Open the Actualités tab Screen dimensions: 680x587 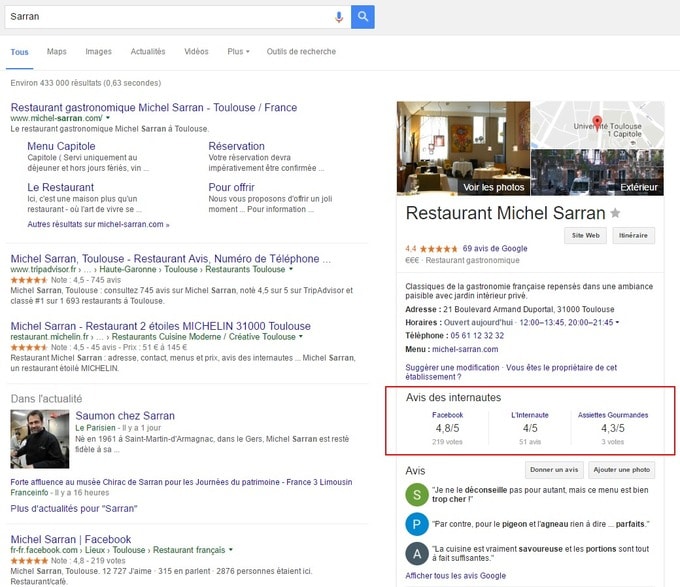click(148, 52)
